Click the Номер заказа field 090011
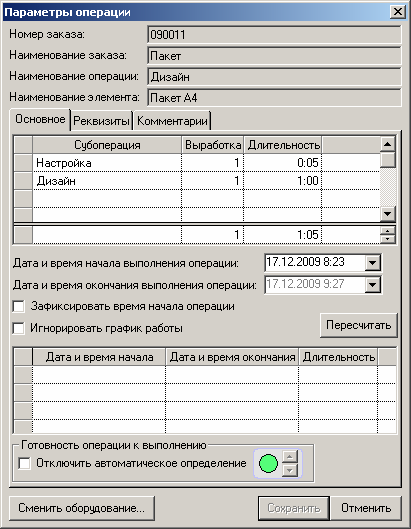Image resolution: width=411 pixels, height=529 pixels. pyautogui.click(x=274, y=34)
